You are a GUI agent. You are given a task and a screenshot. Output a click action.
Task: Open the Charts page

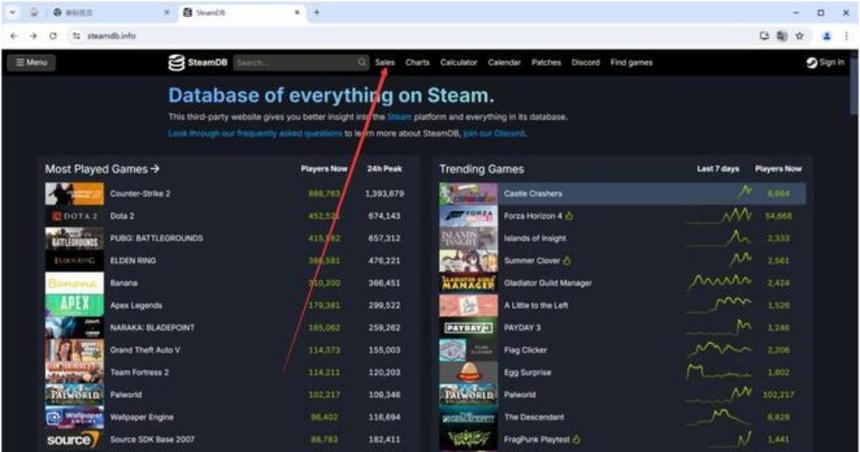pos(417,63)
